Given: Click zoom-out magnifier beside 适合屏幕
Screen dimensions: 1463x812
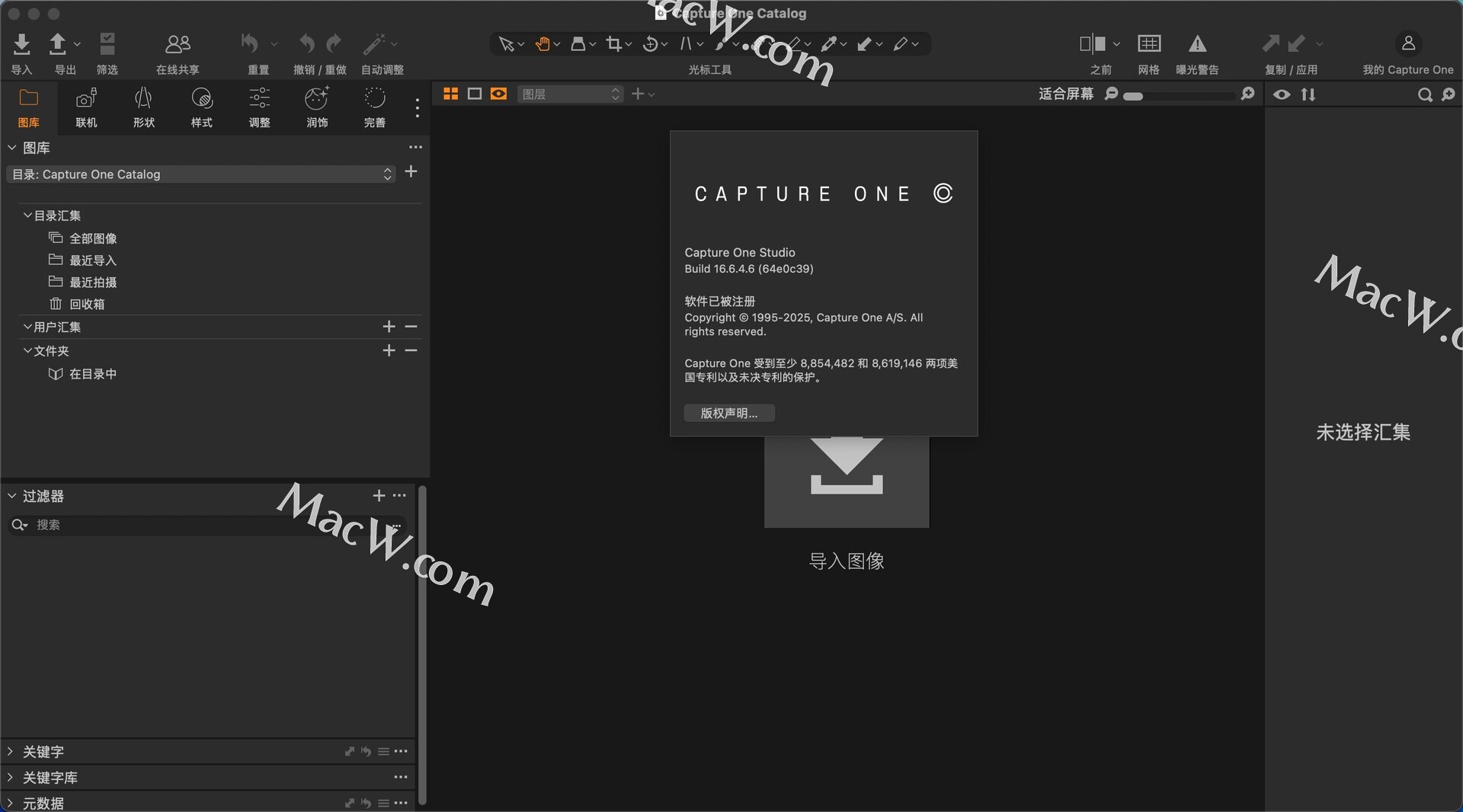Looking at the screenshot, I should coord(1112,94).
